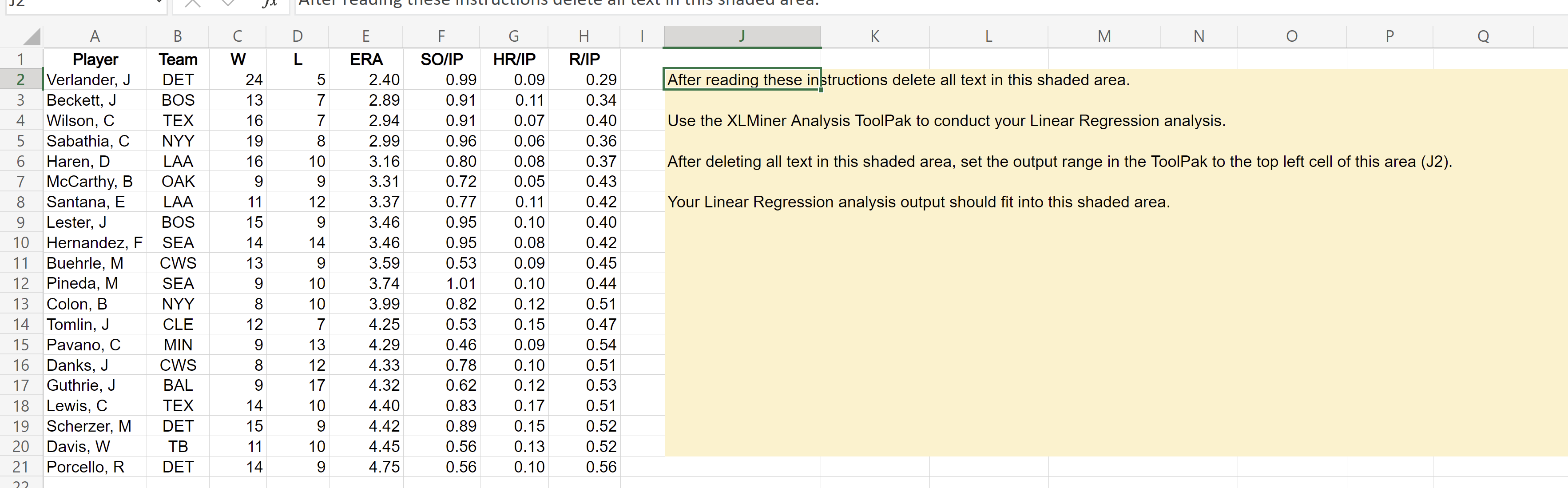Select cell with Davis, W
This screenshot has width=1568, height=488.
pyautogui.click(x=95, y=447)
